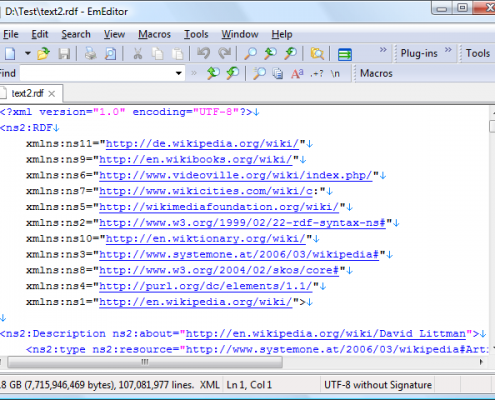Click the horizontal scrollbar right arrow
Screen dimensions: 495x400
[481, 362]
